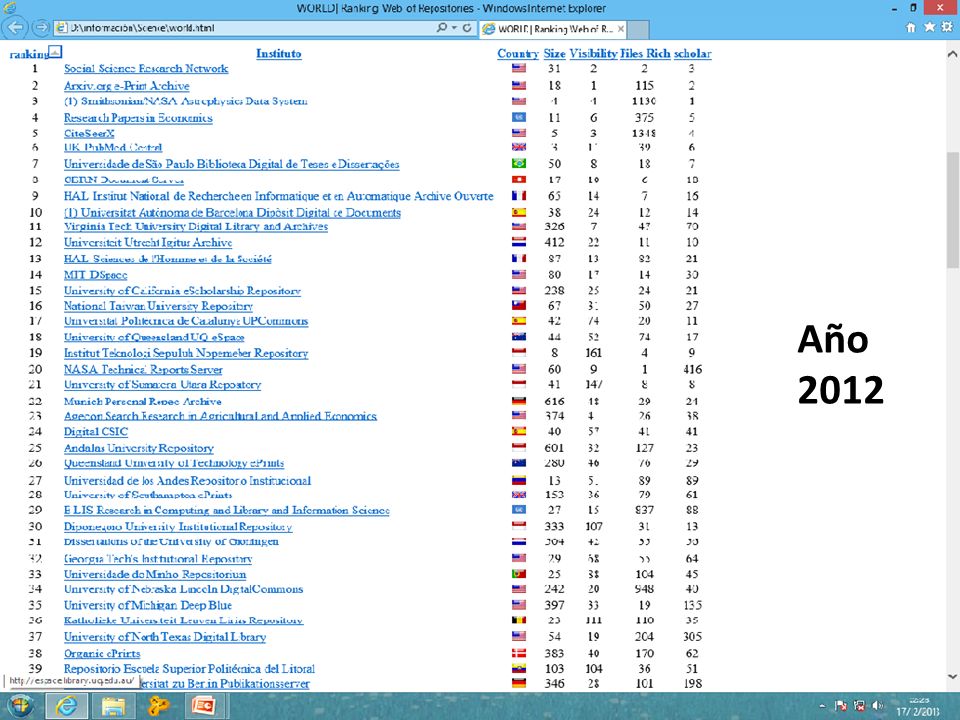Open Favorites star icon
The width and height of the screenshot is (960, 720).
click(929, 27)
